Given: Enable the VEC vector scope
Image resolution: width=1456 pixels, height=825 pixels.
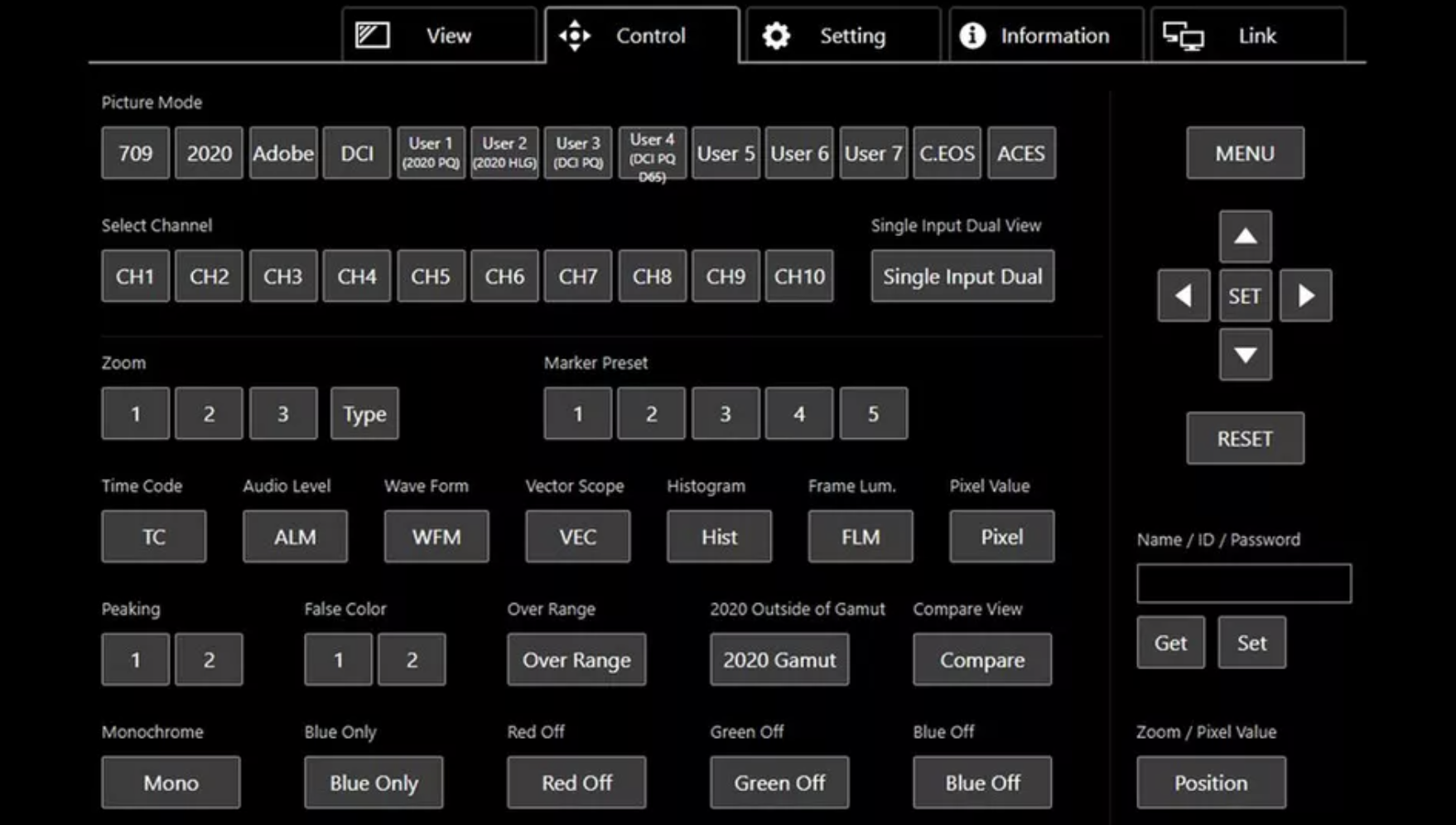Looking at the screenshot, I should [577, 537].
